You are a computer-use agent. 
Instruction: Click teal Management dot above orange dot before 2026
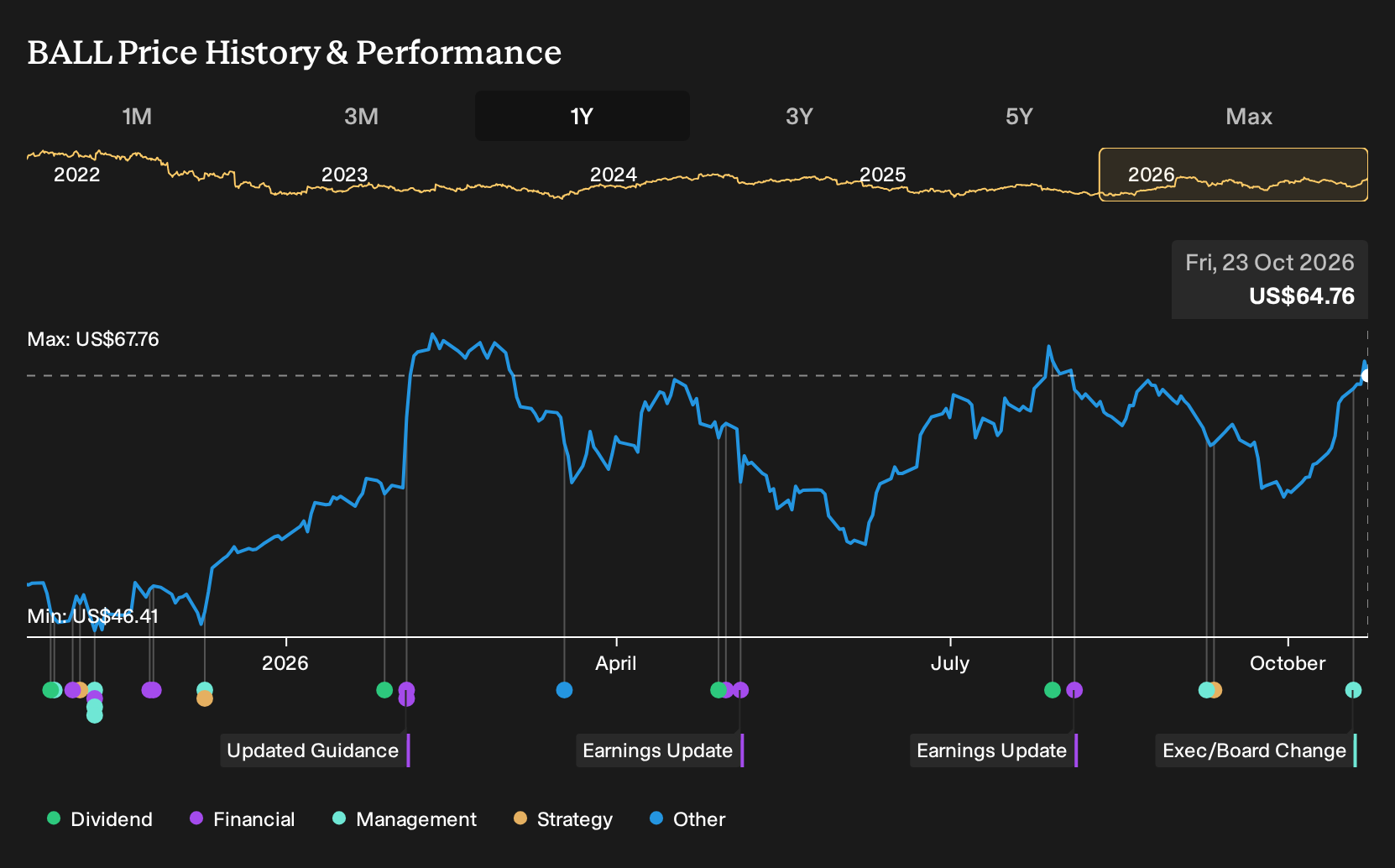[x=205, y=689]
